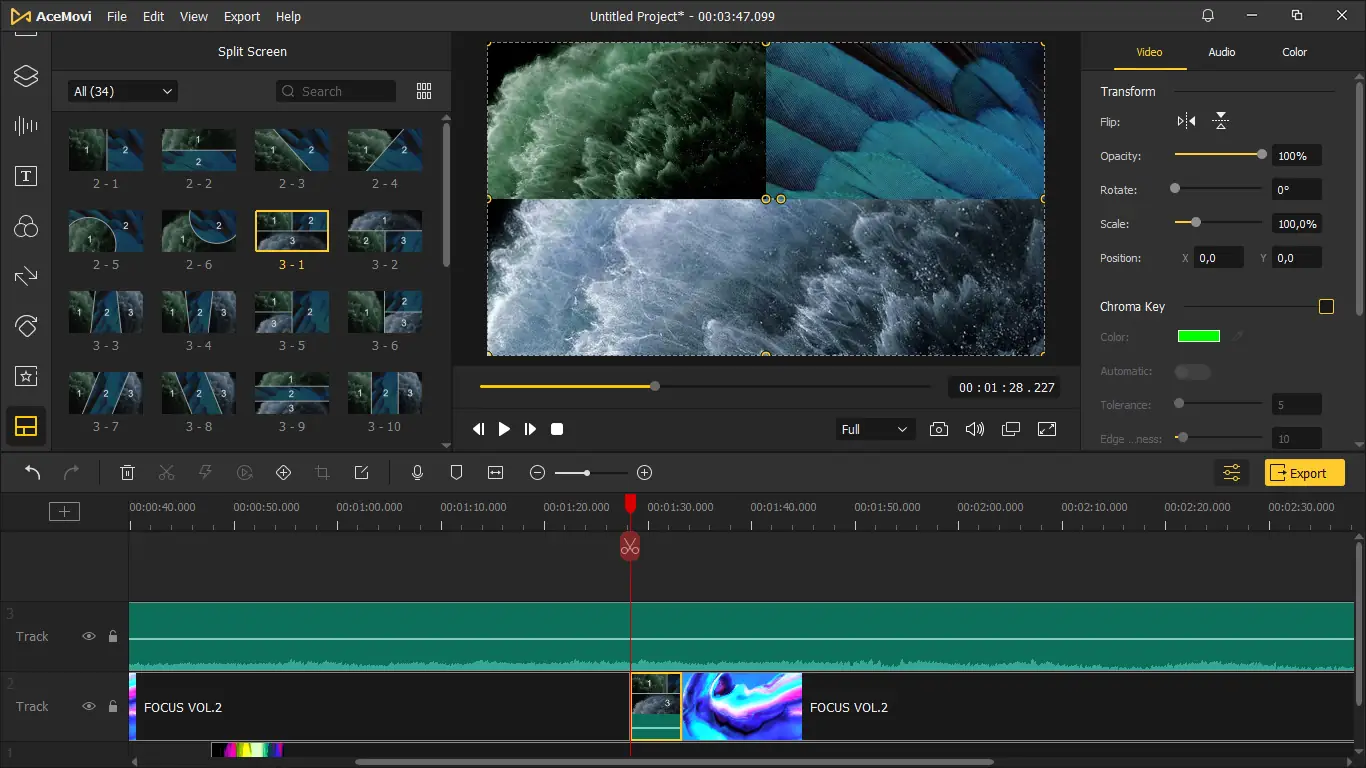Click the microphone voice-over record icon
Screen dimensions: 1366x768
point(418,473)
